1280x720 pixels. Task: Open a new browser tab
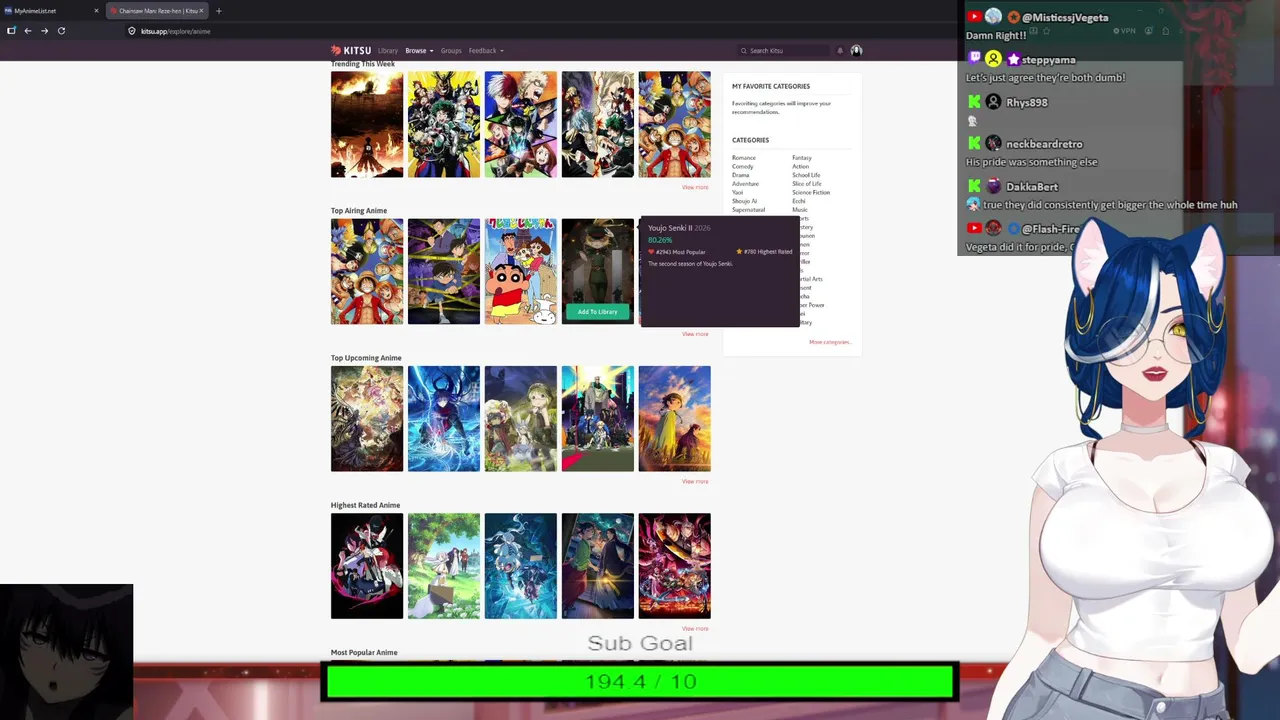click(x=218, y=11)
